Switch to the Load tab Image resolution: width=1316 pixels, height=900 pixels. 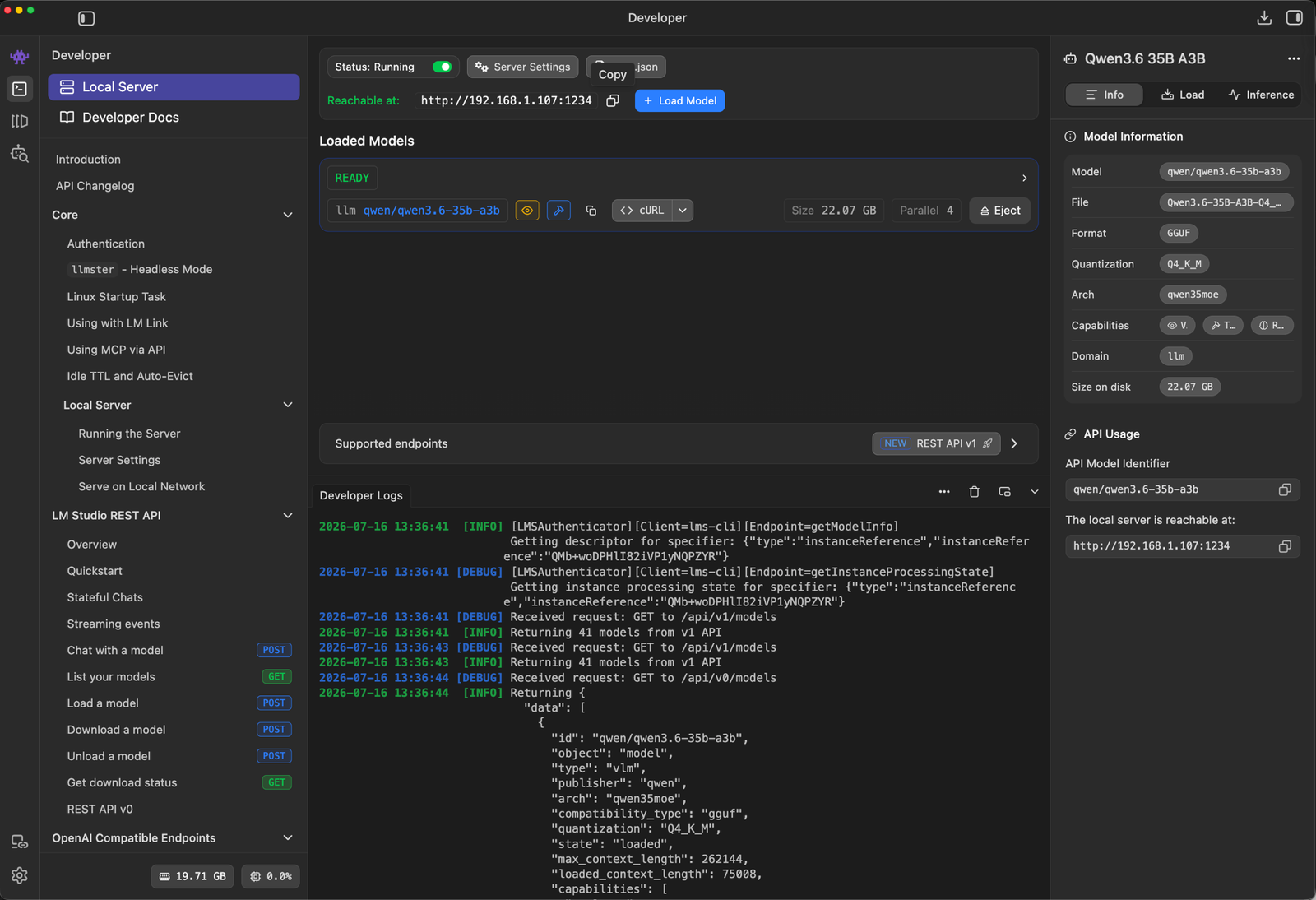point(1182,95)
